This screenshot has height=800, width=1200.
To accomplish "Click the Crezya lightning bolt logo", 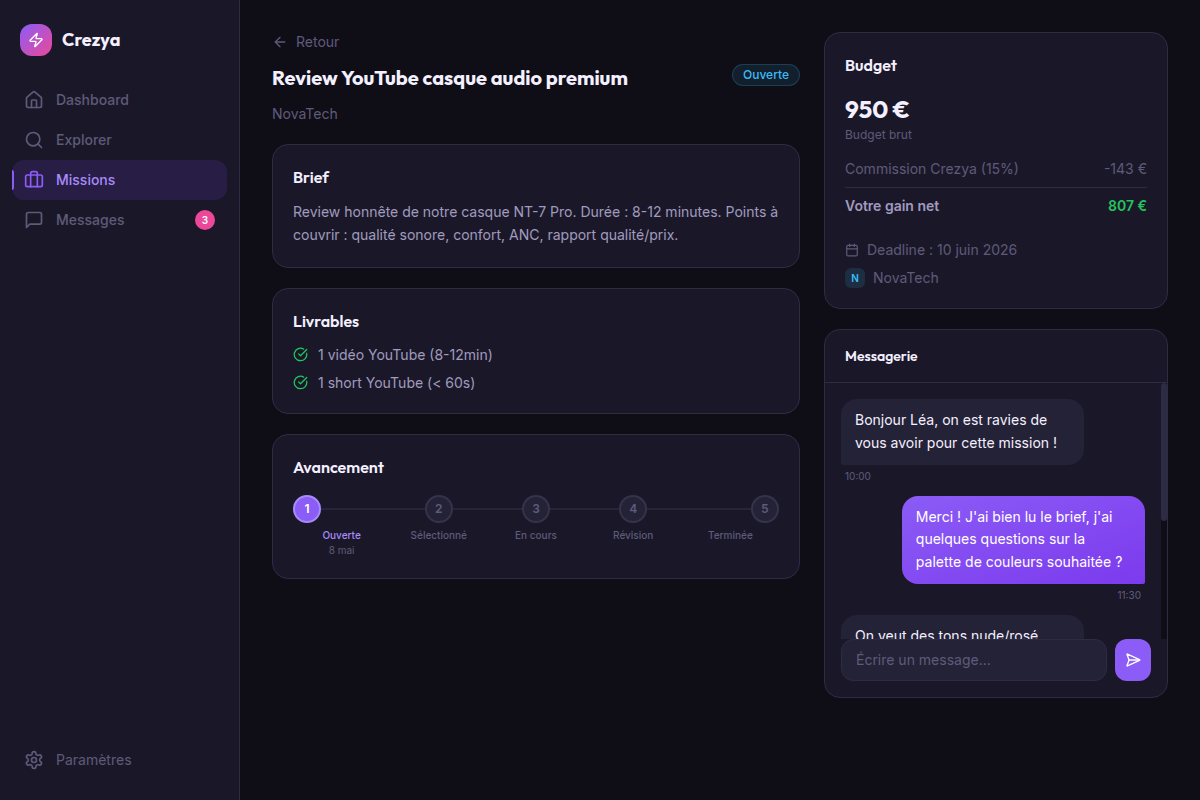I will point(36,40).
